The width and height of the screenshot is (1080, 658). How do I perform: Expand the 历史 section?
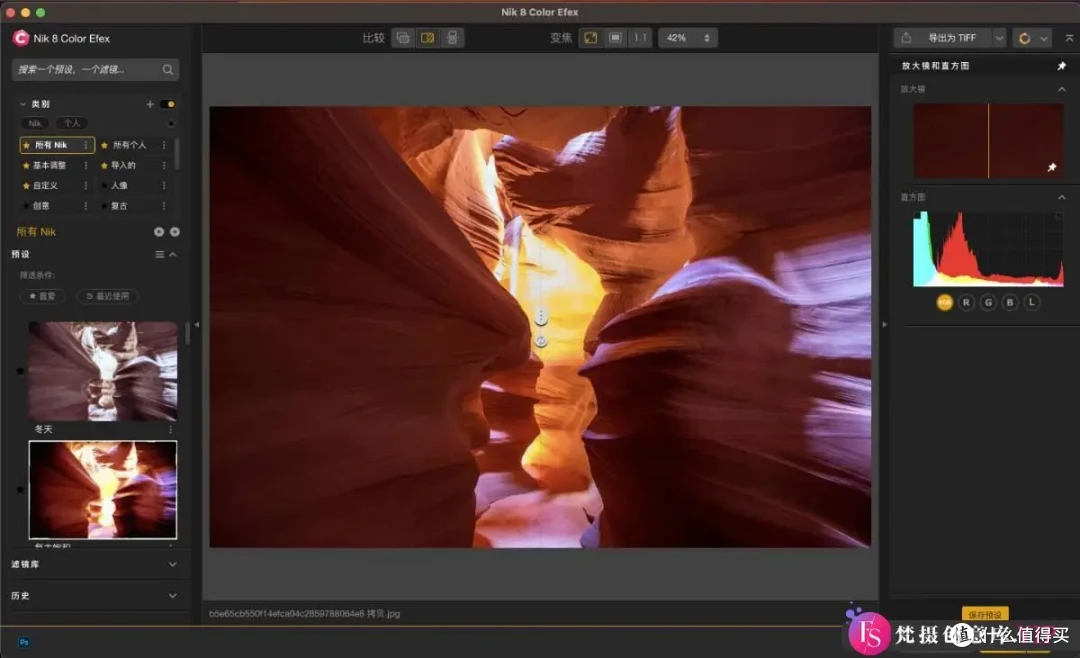point(172,596)
